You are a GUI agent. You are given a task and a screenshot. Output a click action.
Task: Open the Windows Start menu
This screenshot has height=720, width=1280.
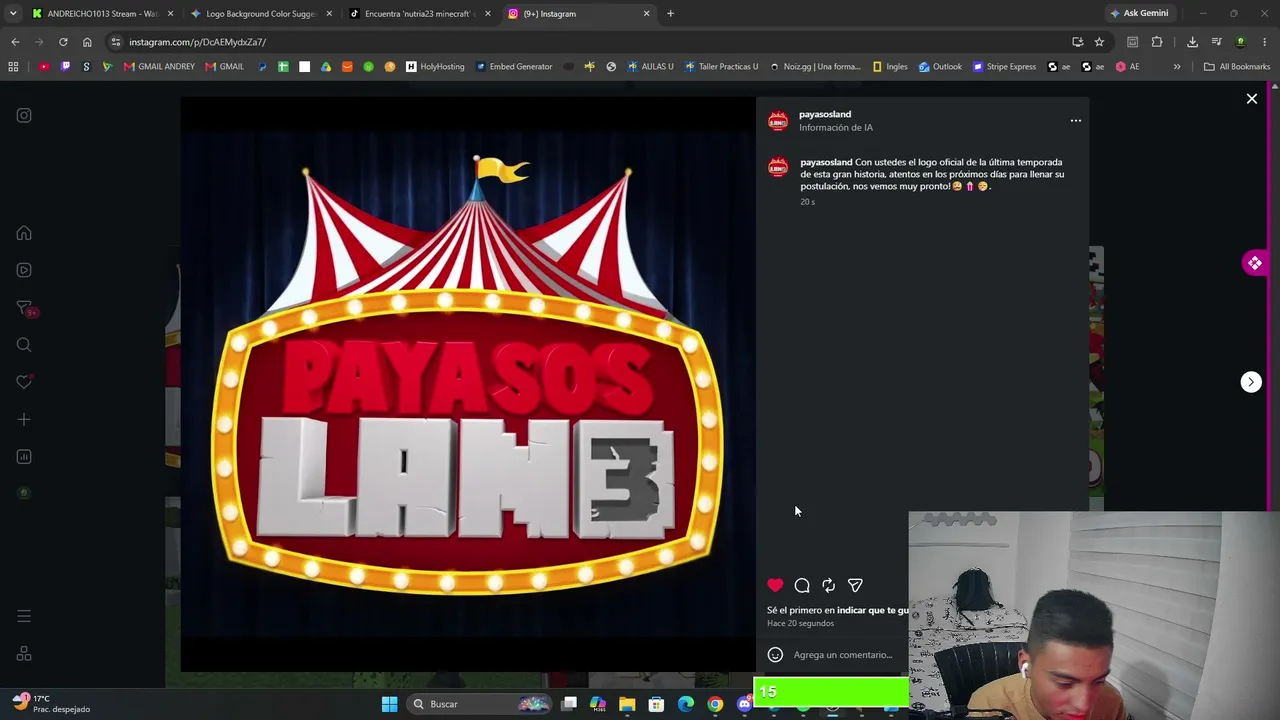(389, 704)
